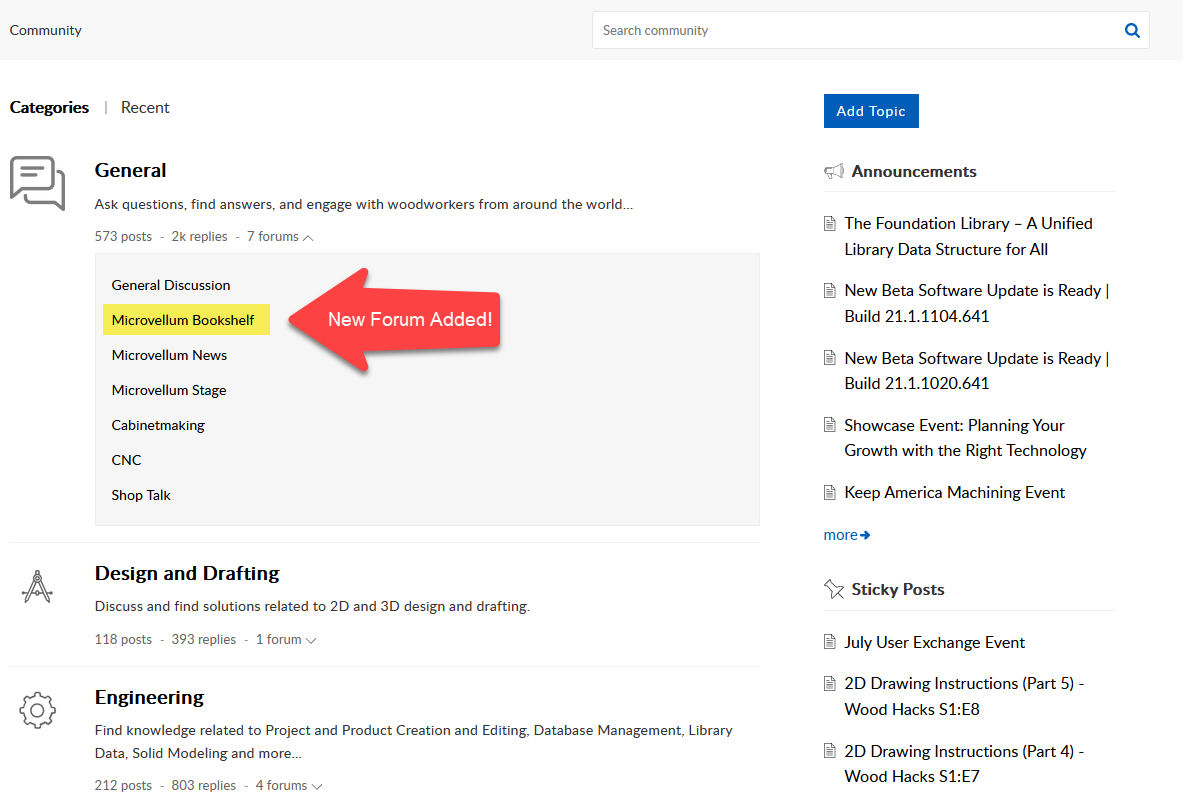This screenshot has height=803, width=1183.
Task: Click the Design and Drafting compass icon
Action: [37, 586]
